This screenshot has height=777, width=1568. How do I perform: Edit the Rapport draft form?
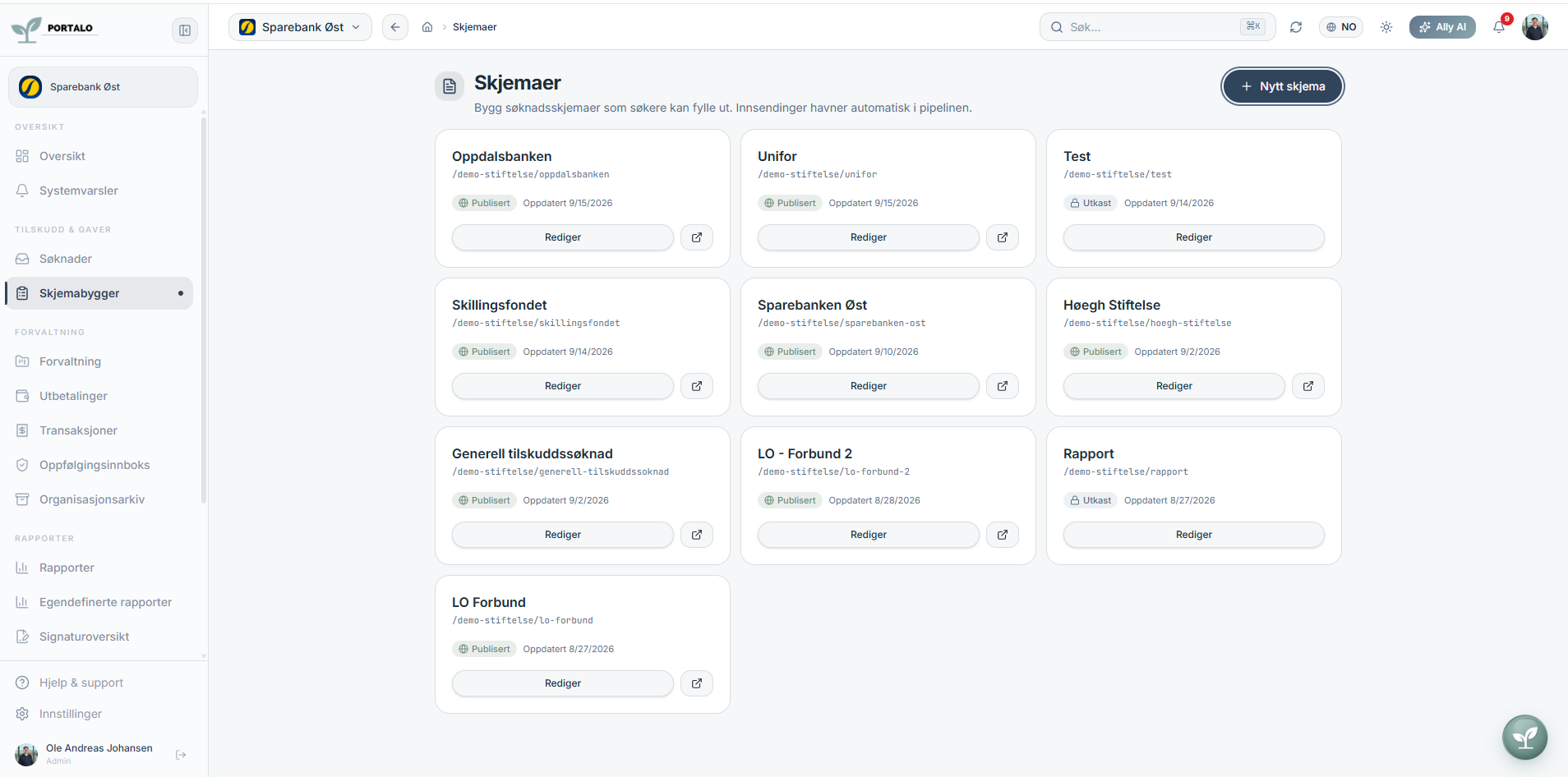coord(1194,535)
